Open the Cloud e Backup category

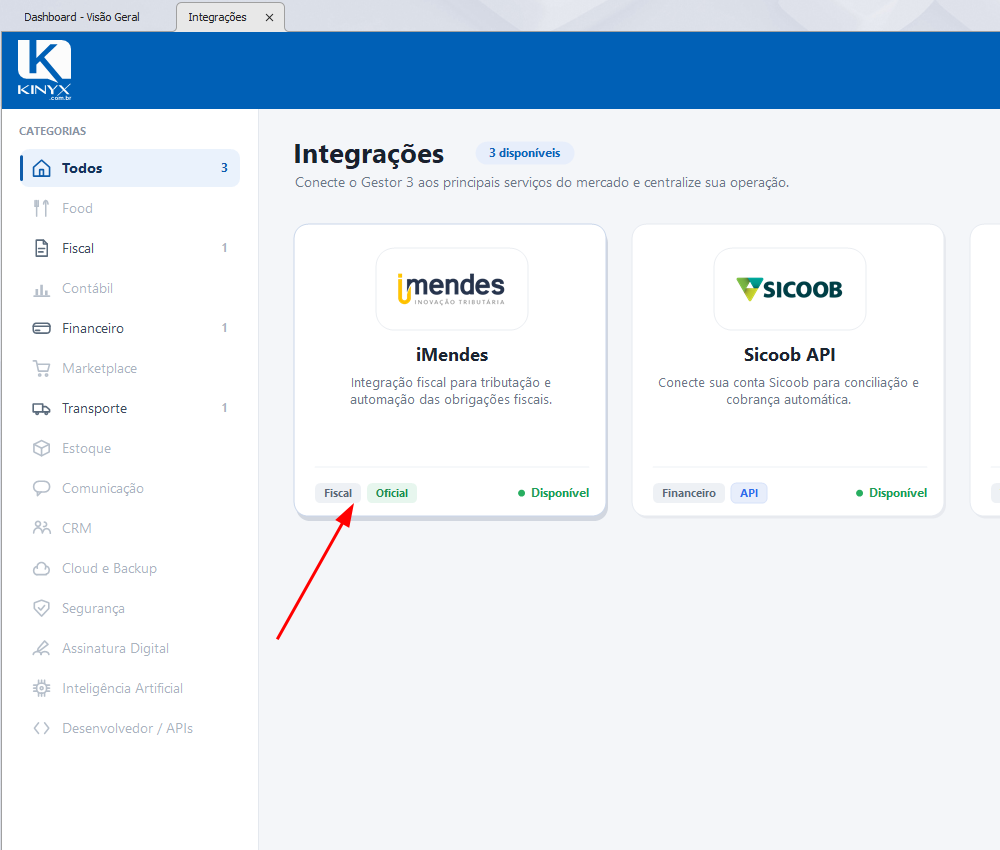pyautogui.click(x=130, y=568)
